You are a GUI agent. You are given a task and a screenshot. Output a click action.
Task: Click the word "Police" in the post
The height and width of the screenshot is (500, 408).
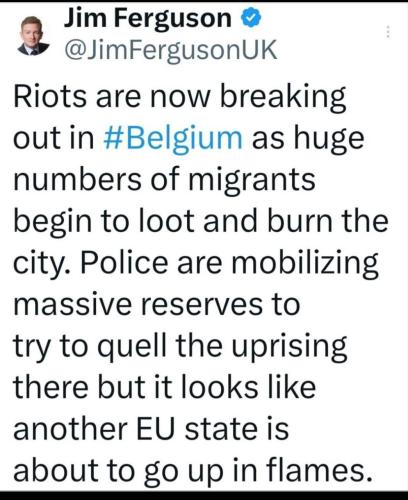coord(124,263)
